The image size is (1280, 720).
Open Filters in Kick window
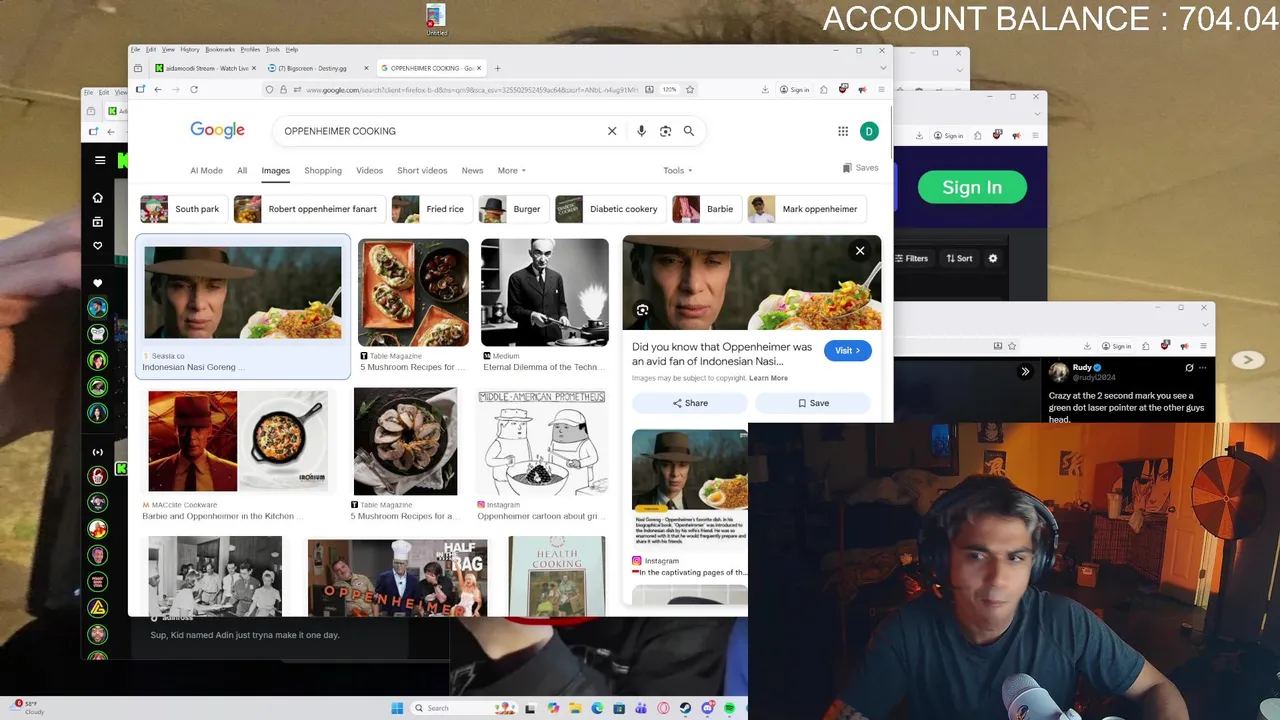pos(910,258)
